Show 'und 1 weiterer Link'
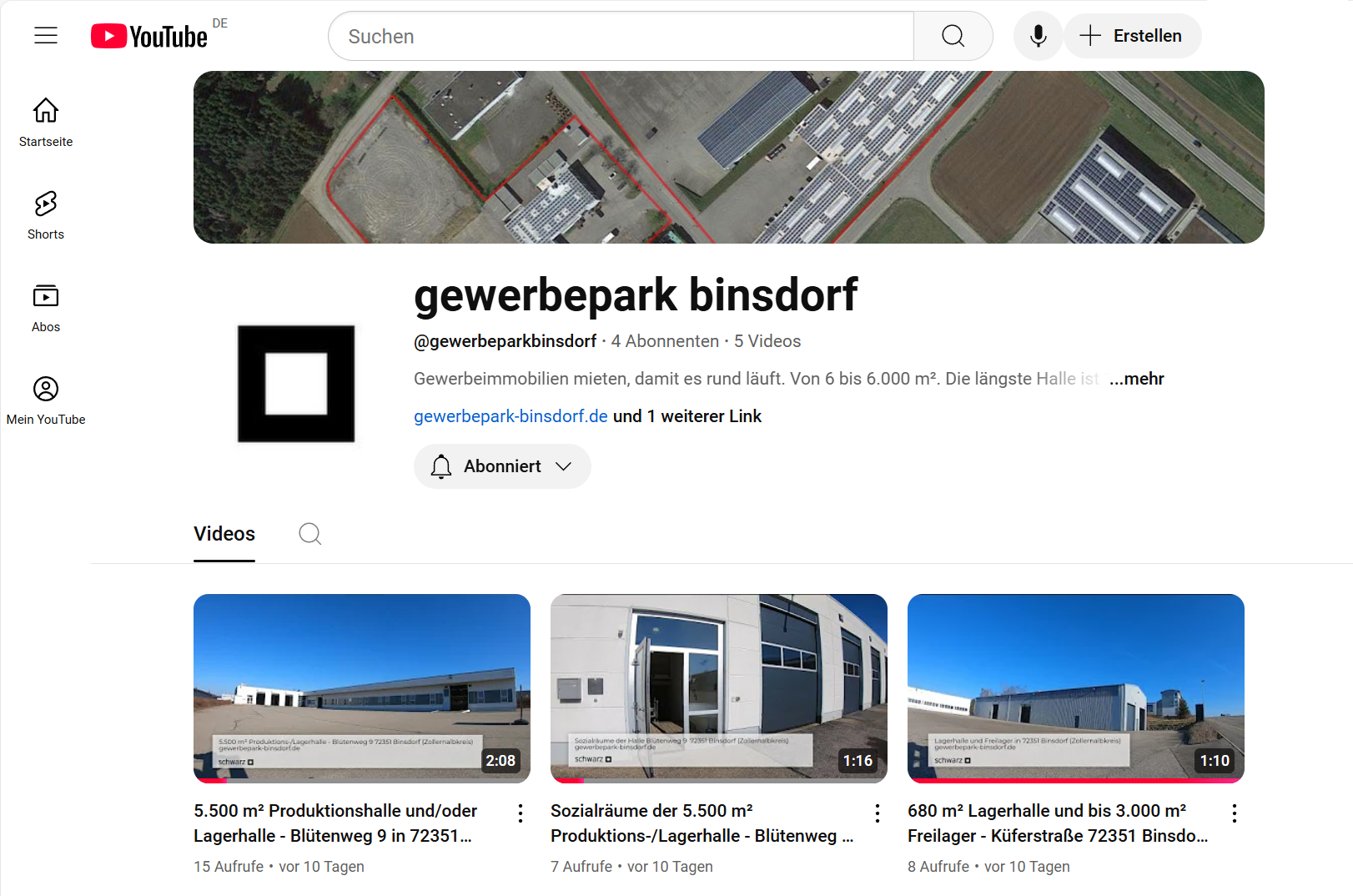The width and height of the screenshot is (1353, 896). [x=687, y=416]
